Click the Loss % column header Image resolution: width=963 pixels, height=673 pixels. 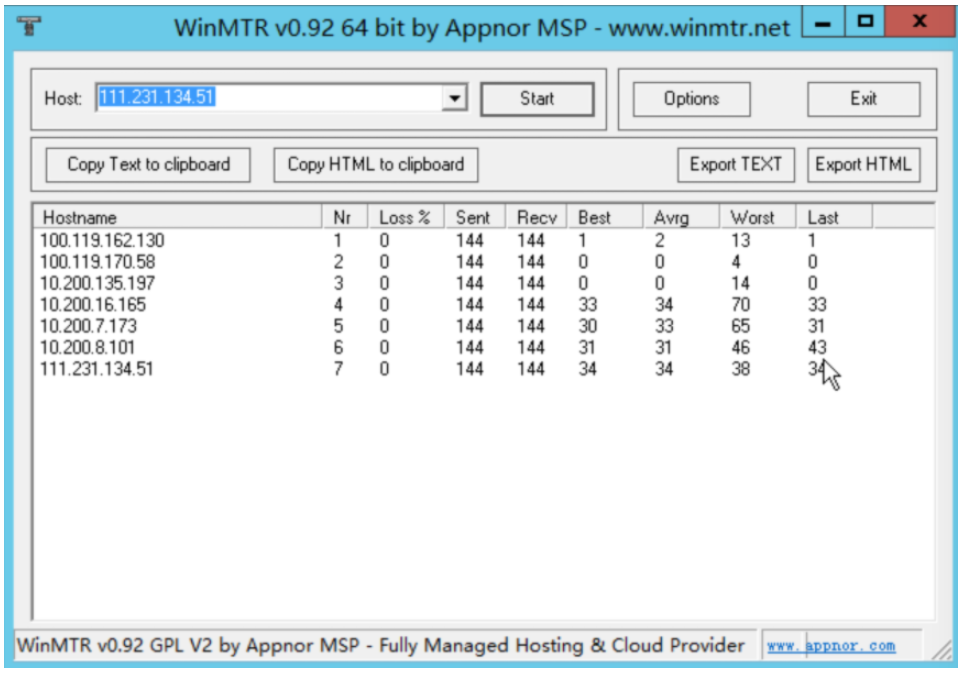405,217
